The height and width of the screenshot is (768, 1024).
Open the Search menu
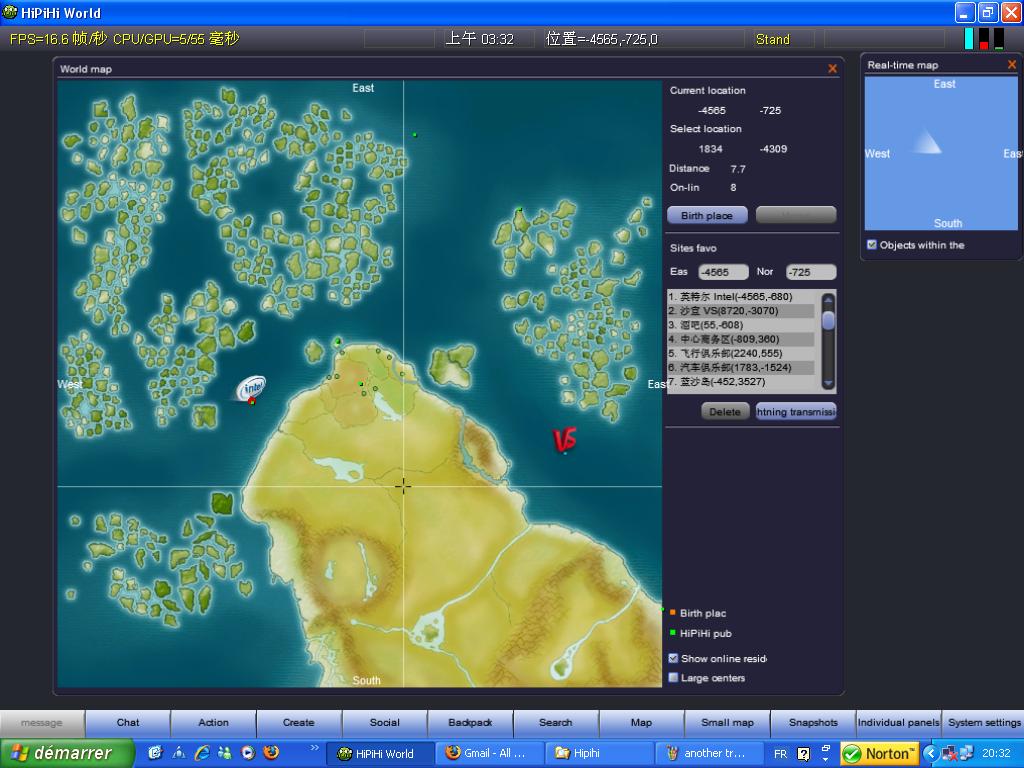(x=556, y=722)
